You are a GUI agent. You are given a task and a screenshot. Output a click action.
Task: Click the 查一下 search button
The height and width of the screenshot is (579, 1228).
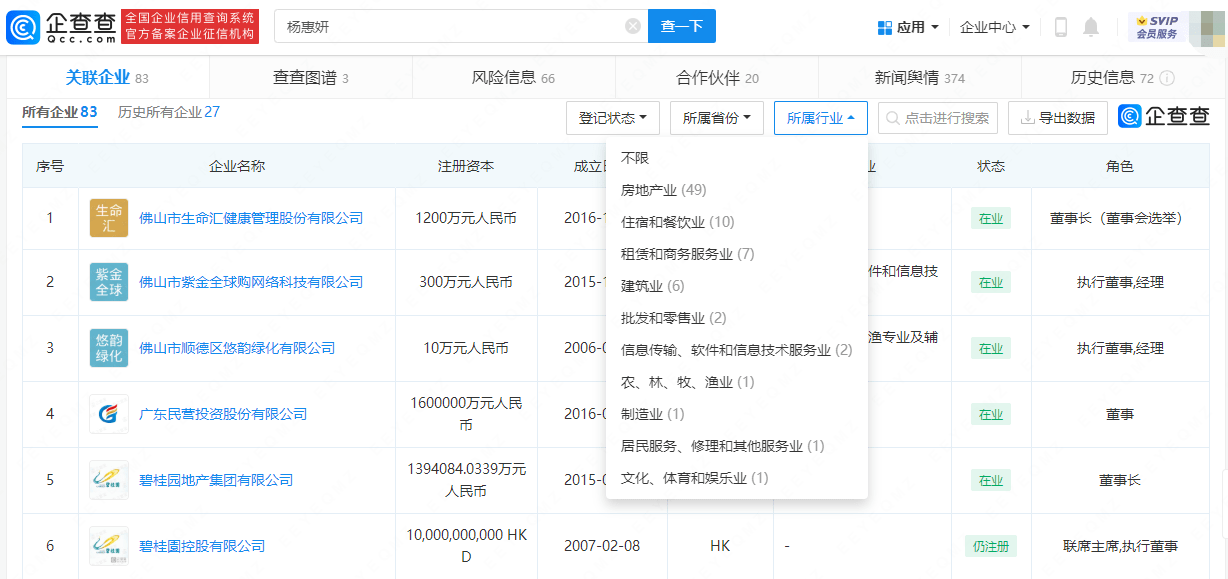pos(682,27)
